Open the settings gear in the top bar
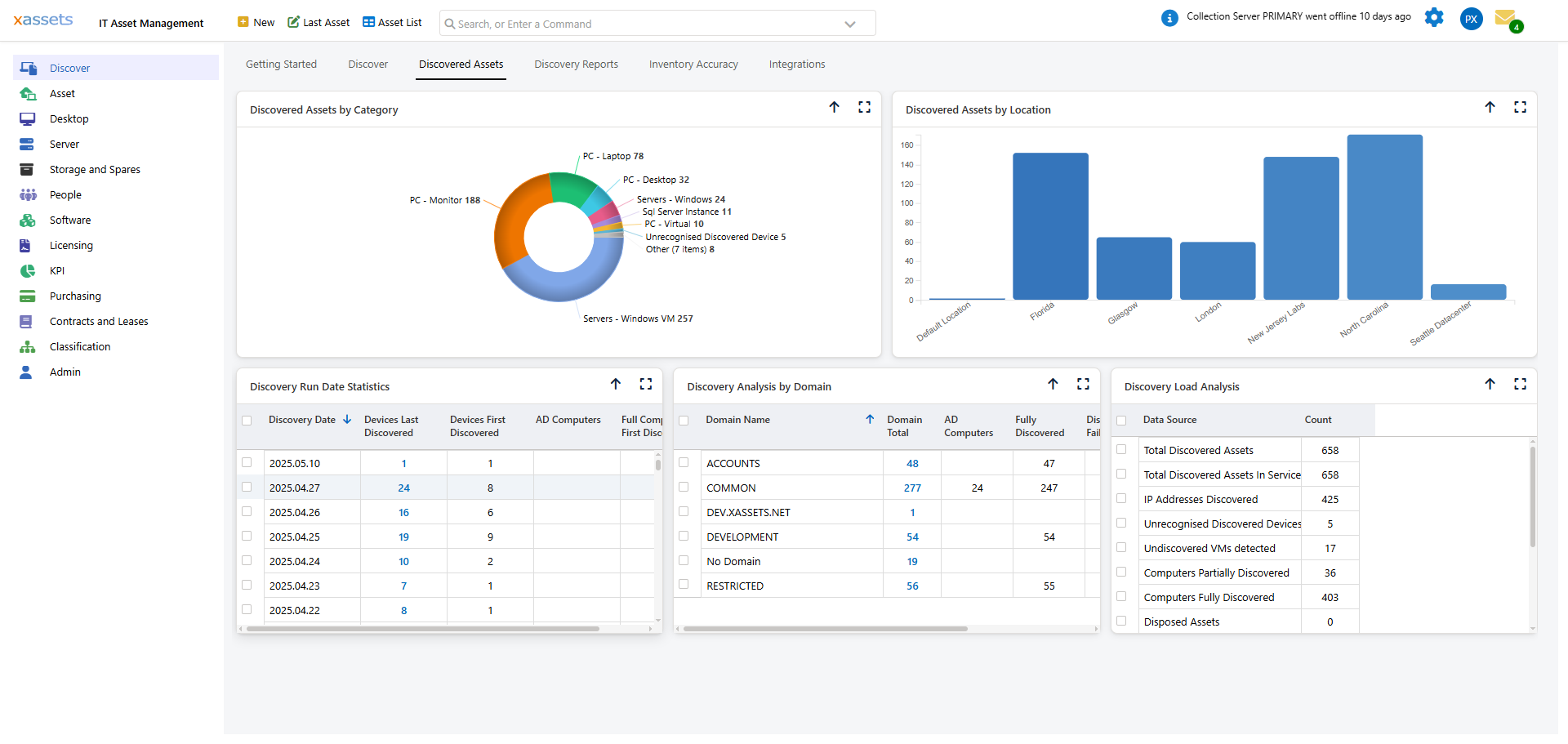1568x744 pixels. pyautogui.click(x=1434, y=17)
